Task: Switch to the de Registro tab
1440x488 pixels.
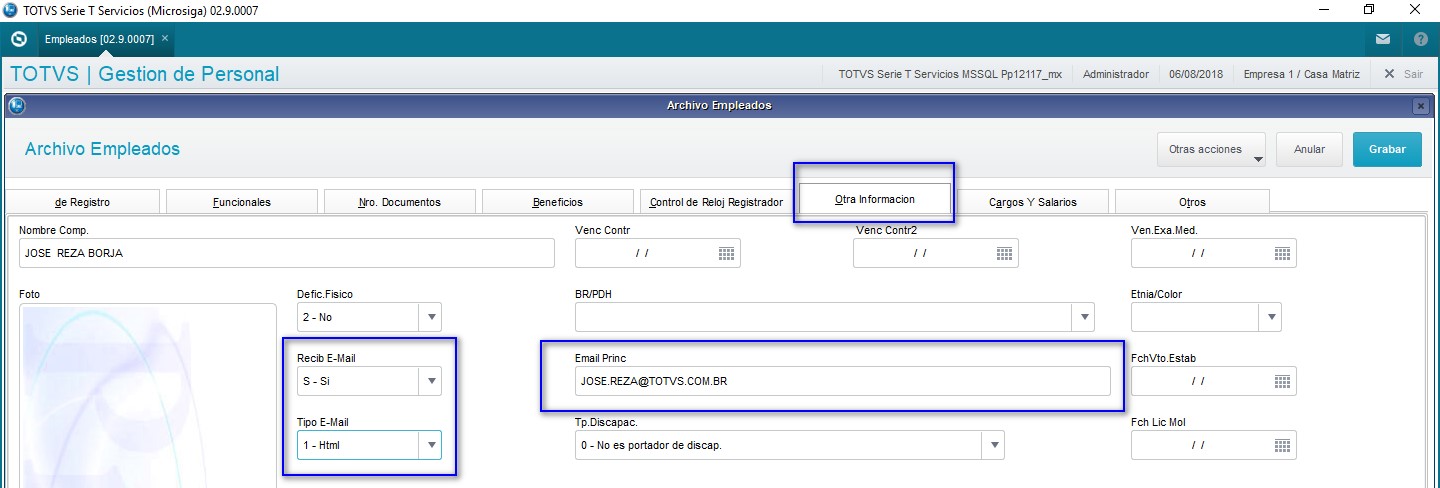Action: click(83, 201)
